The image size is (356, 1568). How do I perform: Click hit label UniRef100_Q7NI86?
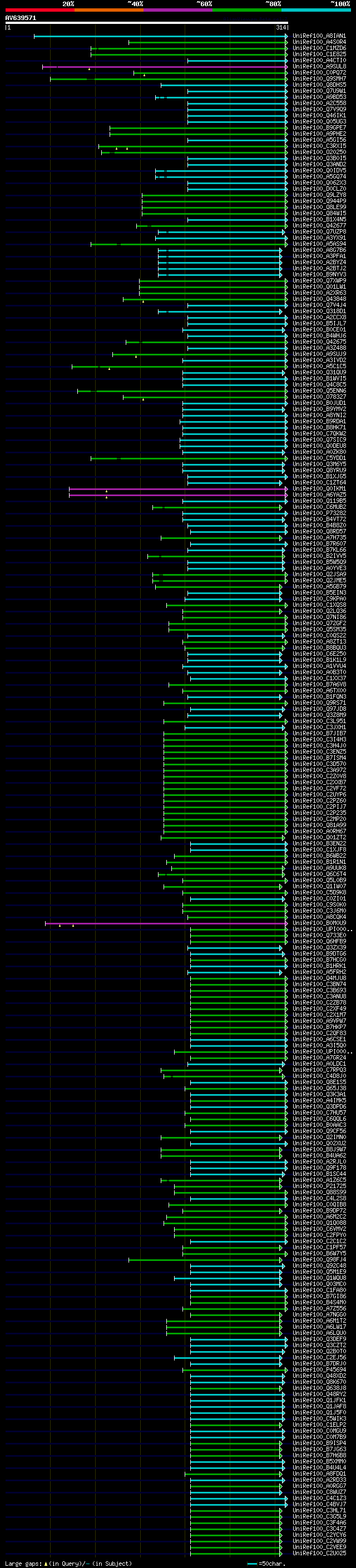click(319, 617)
